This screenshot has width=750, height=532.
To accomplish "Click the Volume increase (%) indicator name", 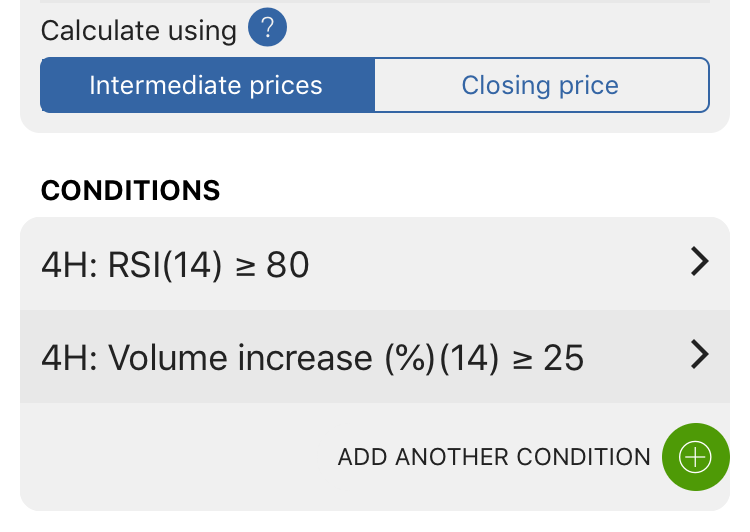I will pyautogui.click(x=271, y=358).
